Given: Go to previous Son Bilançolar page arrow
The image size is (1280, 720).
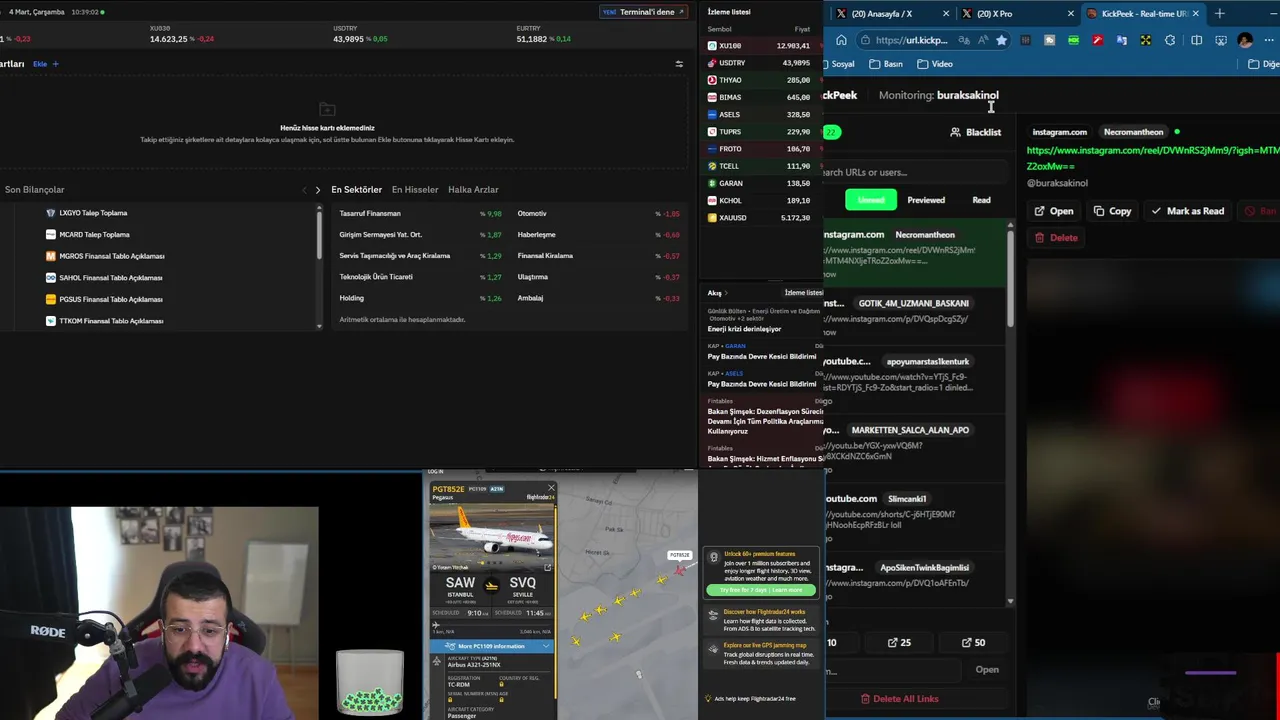Looking at the screenshot, I should [x=305, y=190].
